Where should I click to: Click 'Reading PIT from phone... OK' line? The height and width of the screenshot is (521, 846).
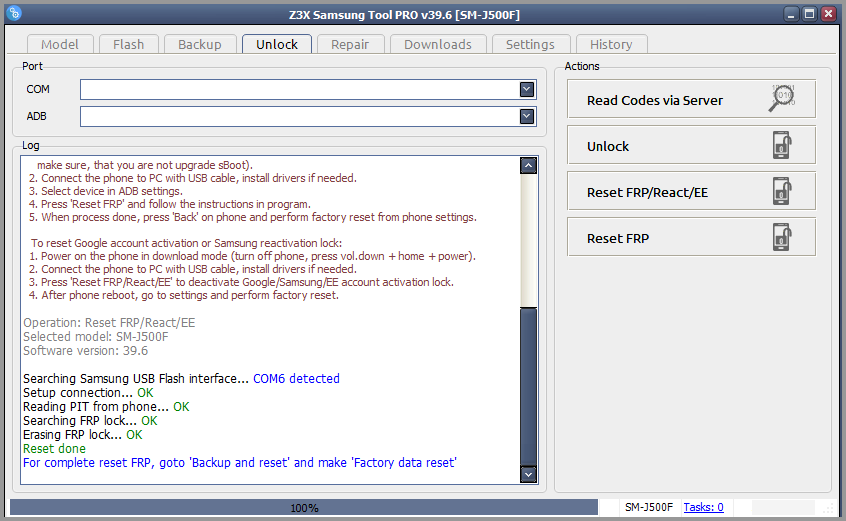106,407
